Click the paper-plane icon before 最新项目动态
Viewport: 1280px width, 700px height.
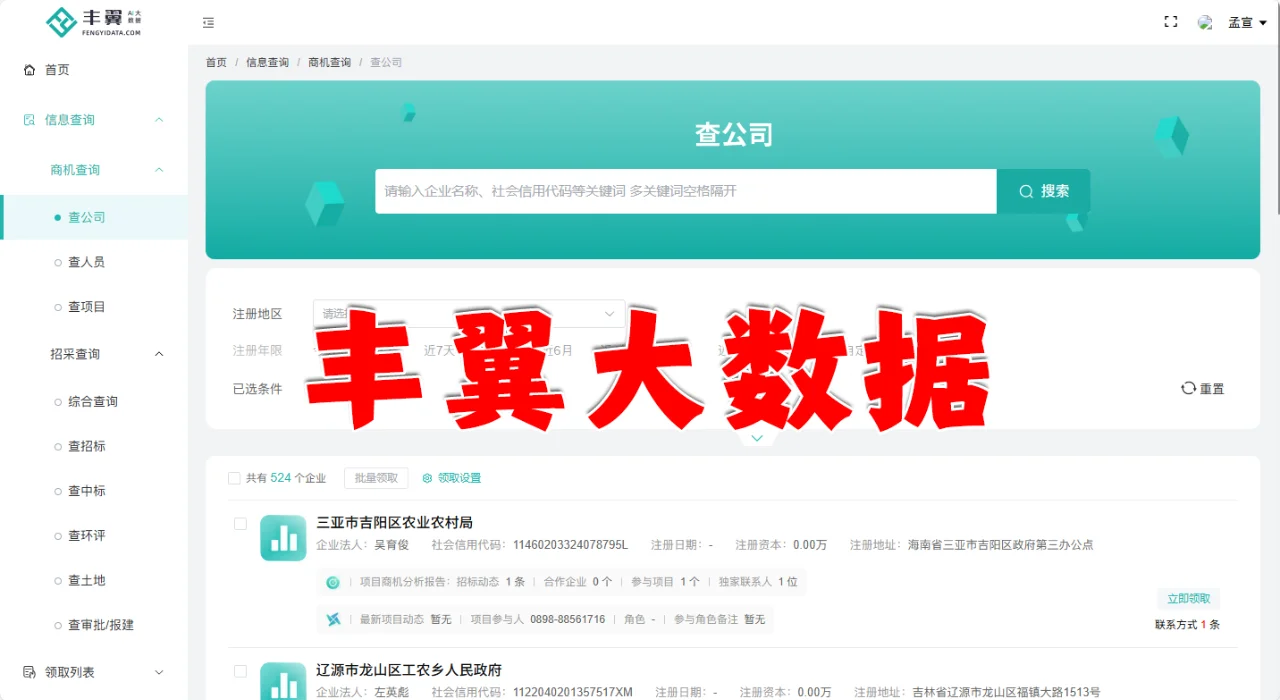[x=334, y=619]
